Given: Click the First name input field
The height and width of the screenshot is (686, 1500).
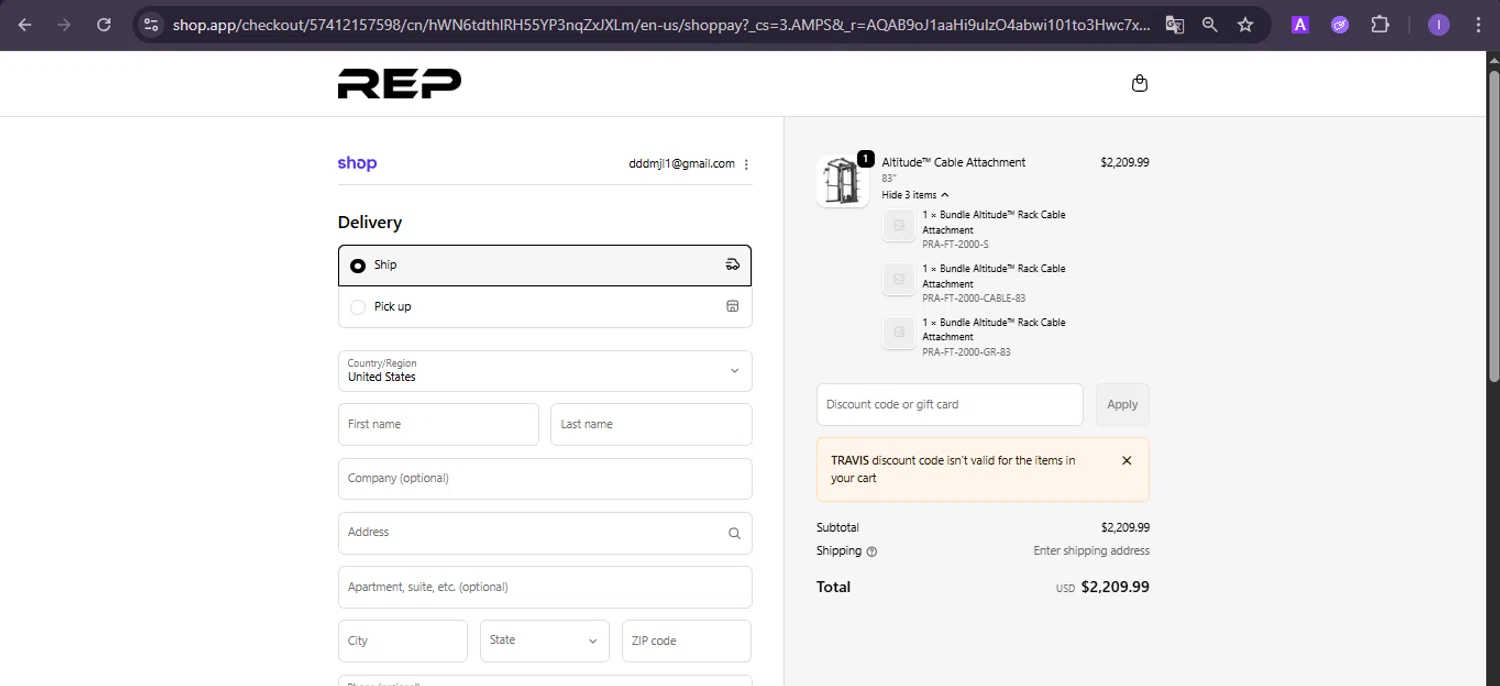Looking at the screenshot, I should click(438, 424).
